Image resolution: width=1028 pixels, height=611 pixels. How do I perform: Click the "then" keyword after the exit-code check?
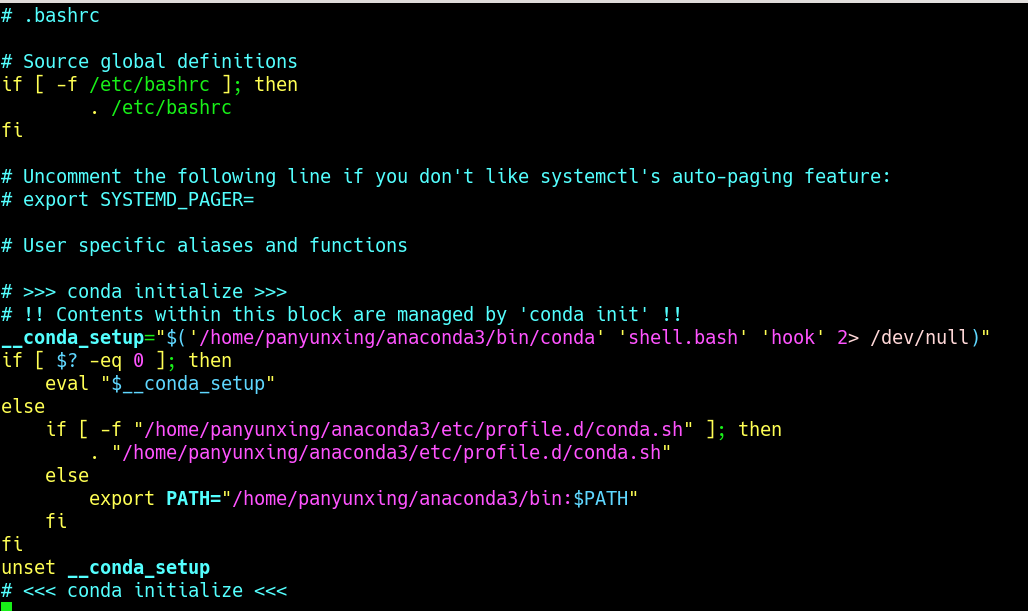point(210,360)
